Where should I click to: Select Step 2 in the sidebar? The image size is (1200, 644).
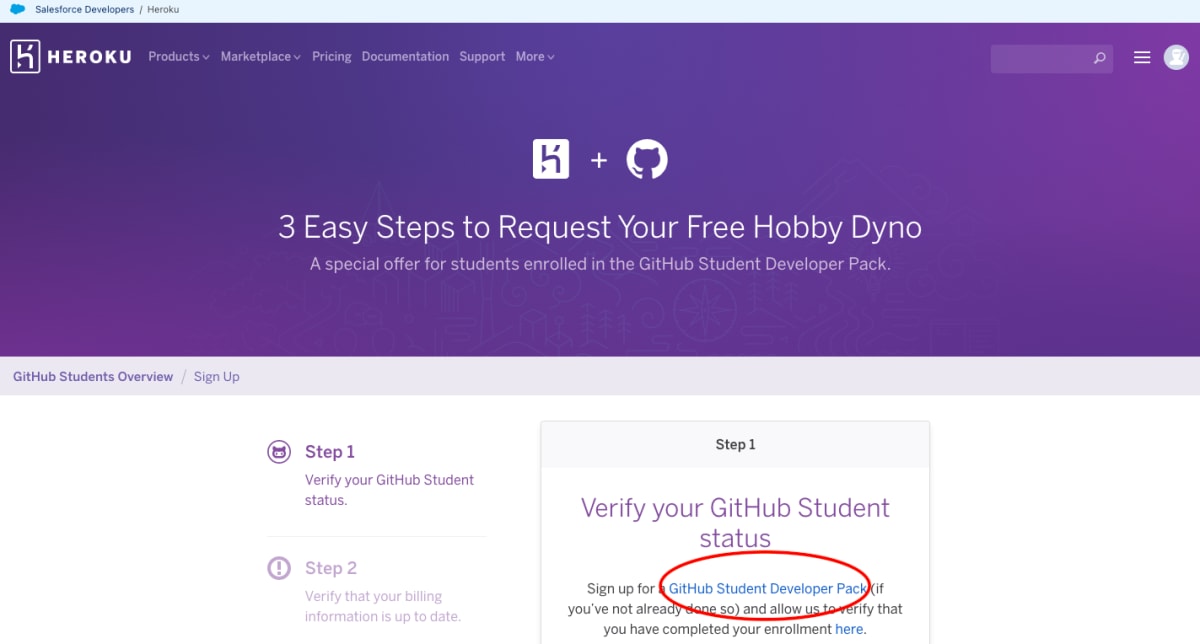[331, 568]
